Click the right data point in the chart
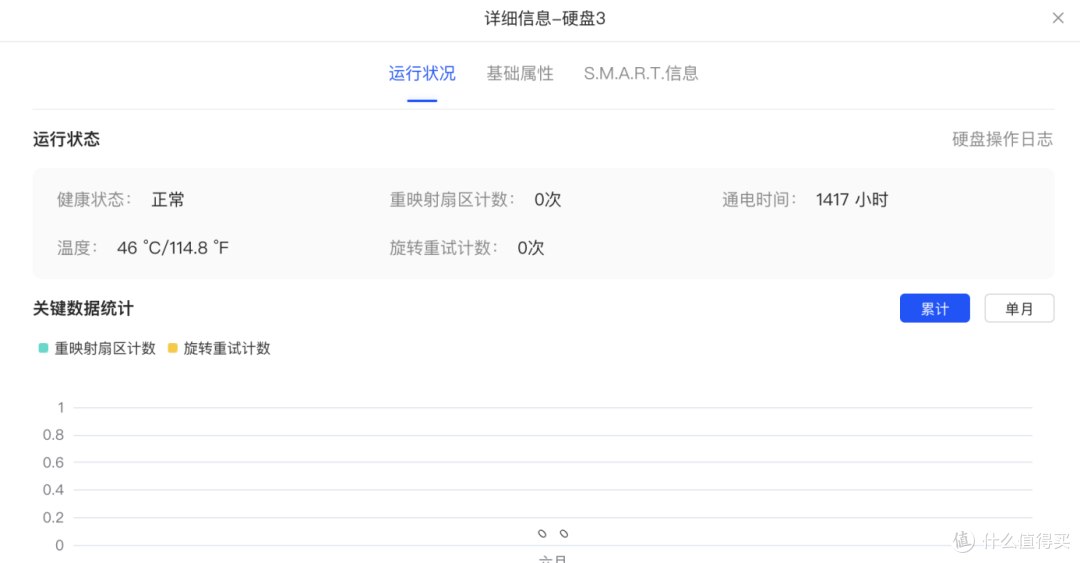 [x=564, y=534]
